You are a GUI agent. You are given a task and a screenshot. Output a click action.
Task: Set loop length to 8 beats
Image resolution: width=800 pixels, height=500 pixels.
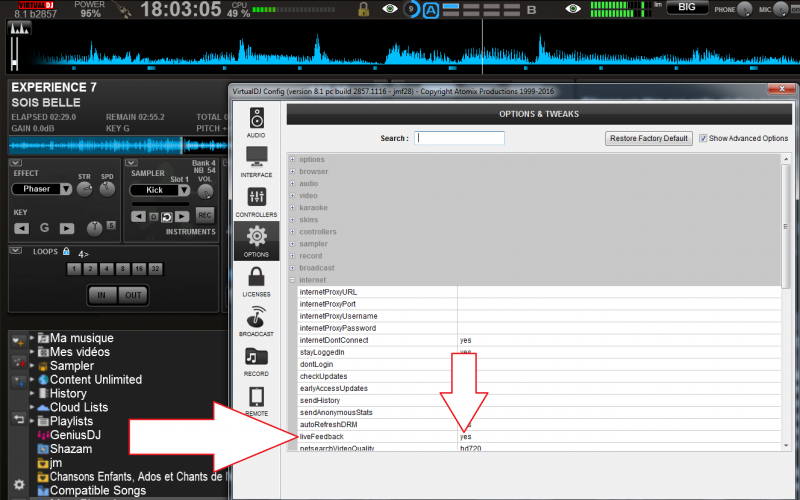tap(122, 269)
